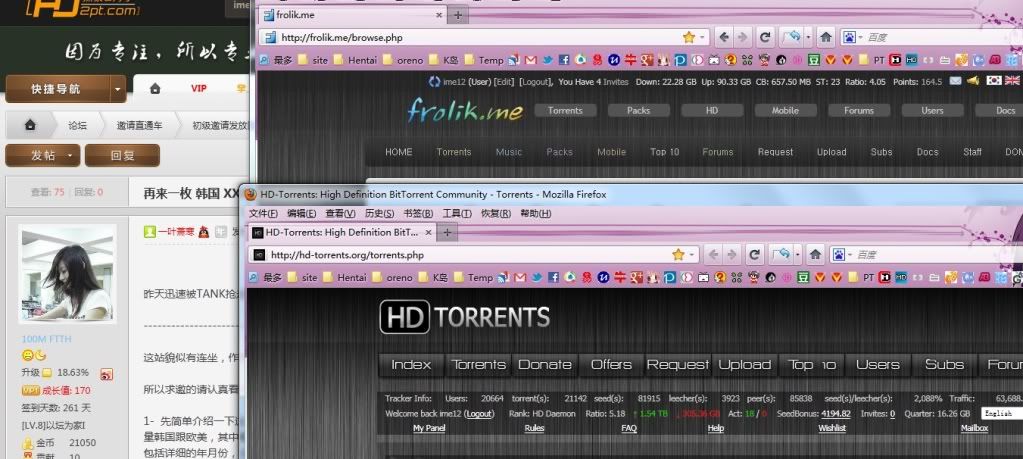1023x459 pixels.
Task: Click Top 10 in HD-Torrents nav bar
Action: pyautogui.click(x=812, y=365)
